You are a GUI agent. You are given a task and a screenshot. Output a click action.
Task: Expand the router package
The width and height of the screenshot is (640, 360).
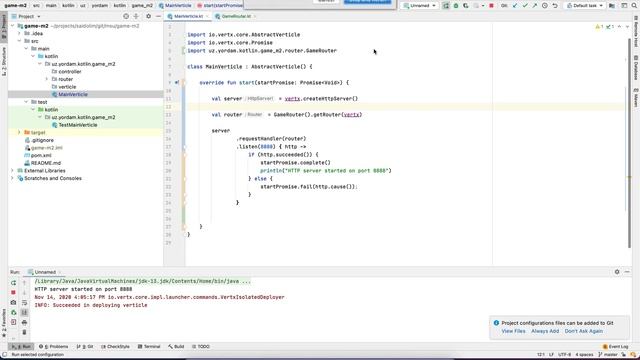(x=47, y=79)
